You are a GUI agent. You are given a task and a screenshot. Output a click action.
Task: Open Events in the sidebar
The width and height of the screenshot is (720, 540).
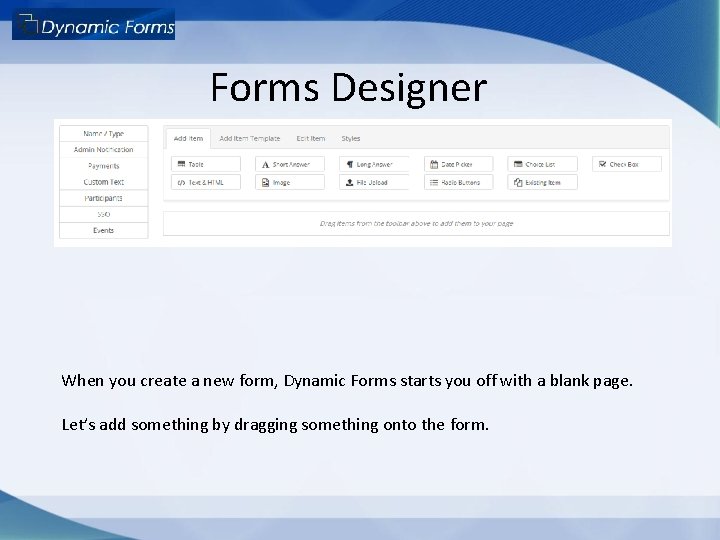point(104,231)
